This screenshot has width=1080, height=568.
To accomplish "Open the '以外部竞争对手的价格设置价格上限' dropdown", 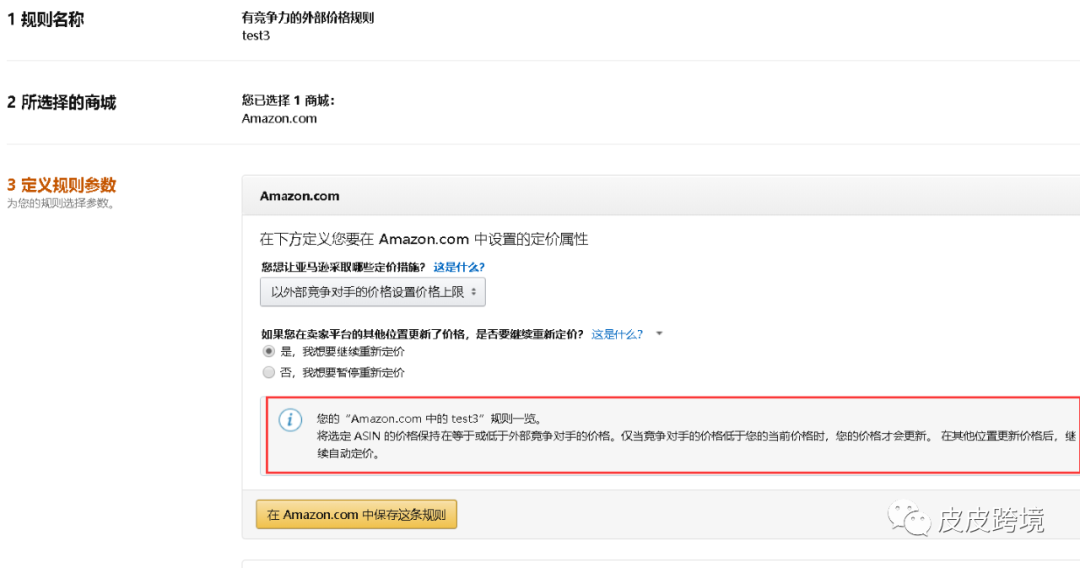I will click(372, 291).
